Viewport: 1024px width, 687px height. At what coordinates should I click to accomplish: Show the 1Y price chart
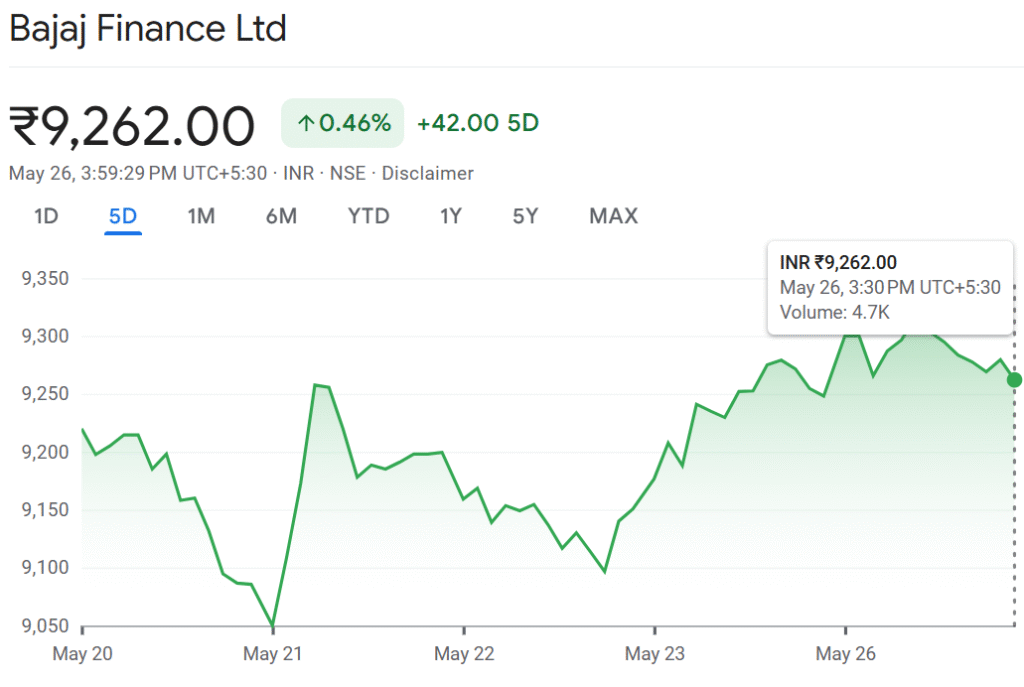450,216
